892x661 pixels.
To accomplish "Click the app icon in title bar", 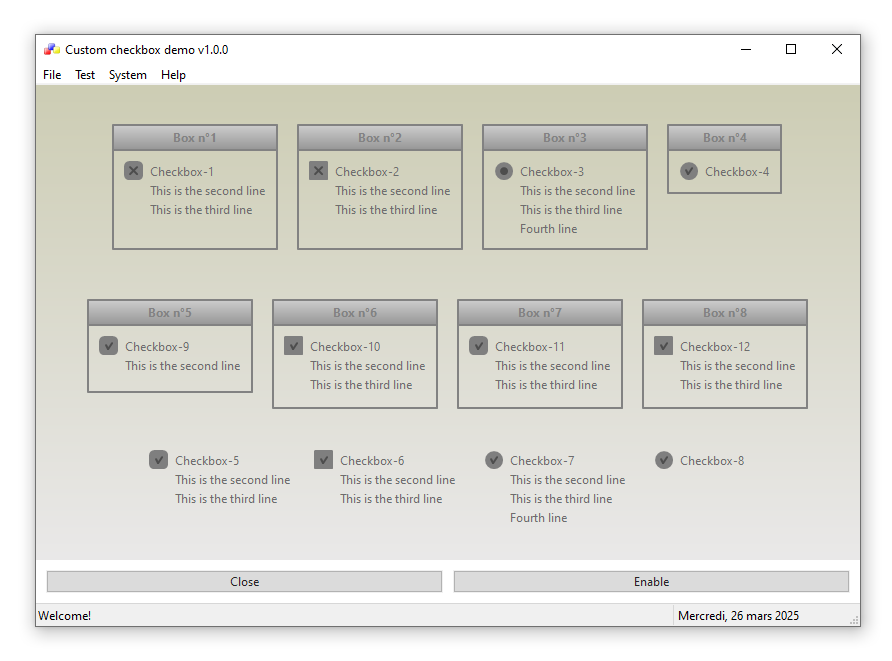I will tap(52, 49).
